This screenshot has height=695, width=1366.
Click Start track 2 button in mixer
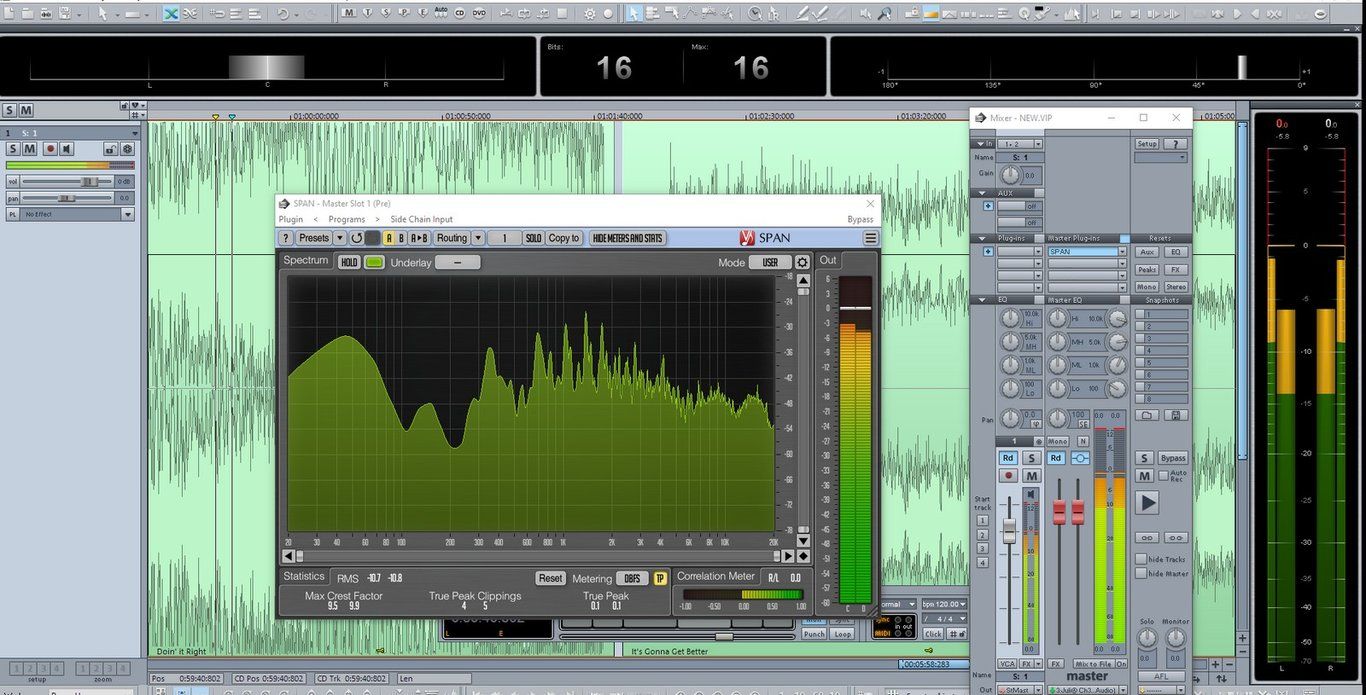[983, 535]
